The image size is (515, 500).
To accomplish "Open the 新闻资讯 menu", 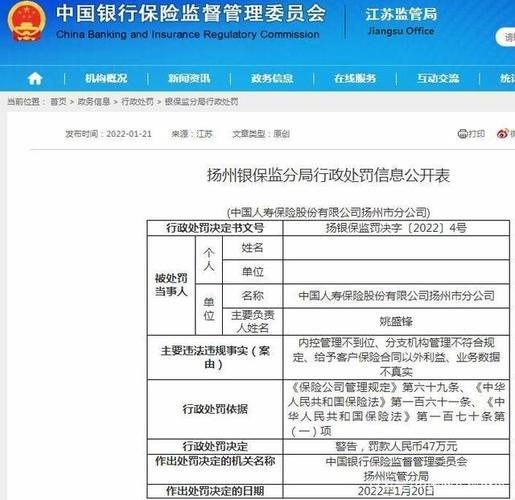I will coord(189,79).
